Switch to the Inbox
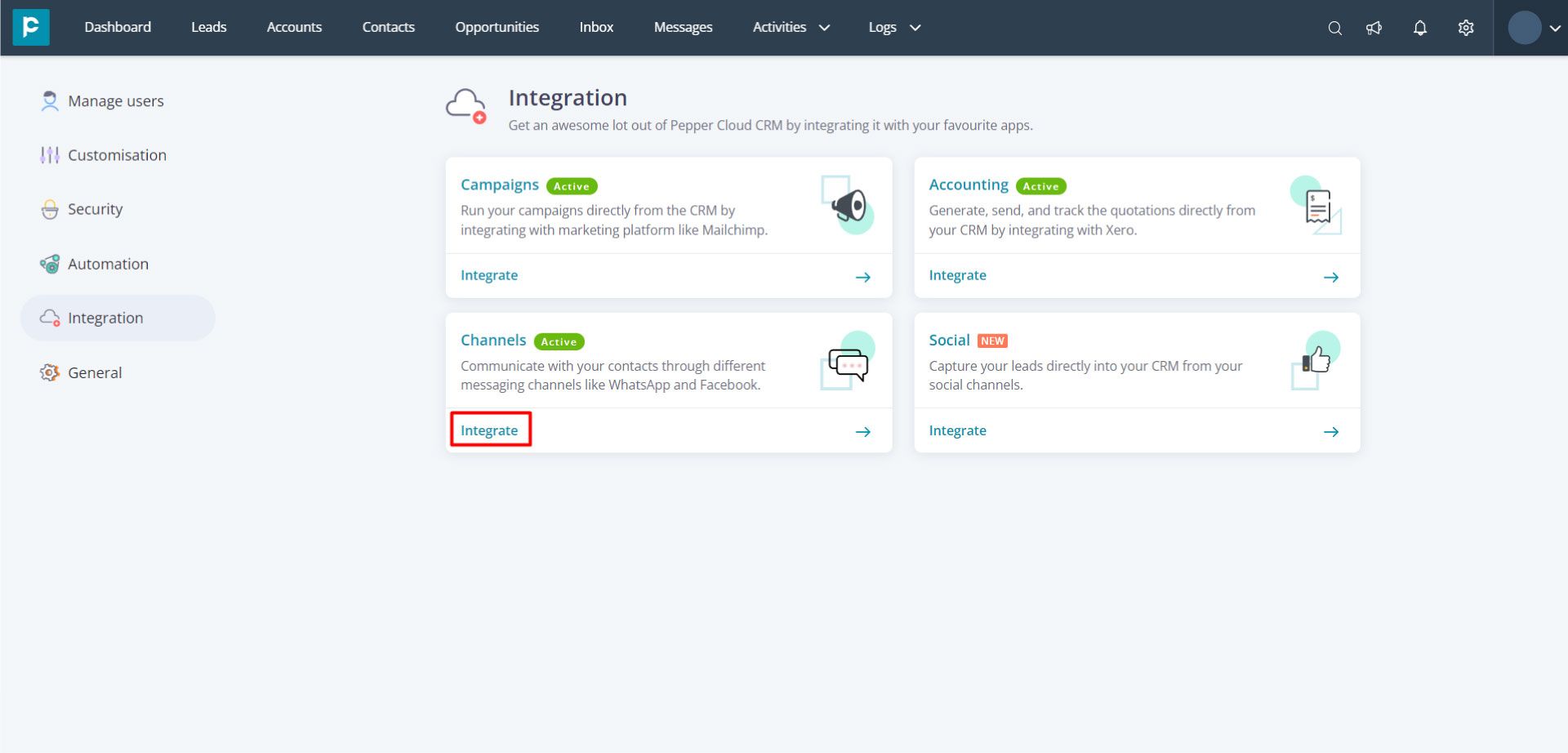Viewport: 1568px width, 753px height. [x=596, y=27]
